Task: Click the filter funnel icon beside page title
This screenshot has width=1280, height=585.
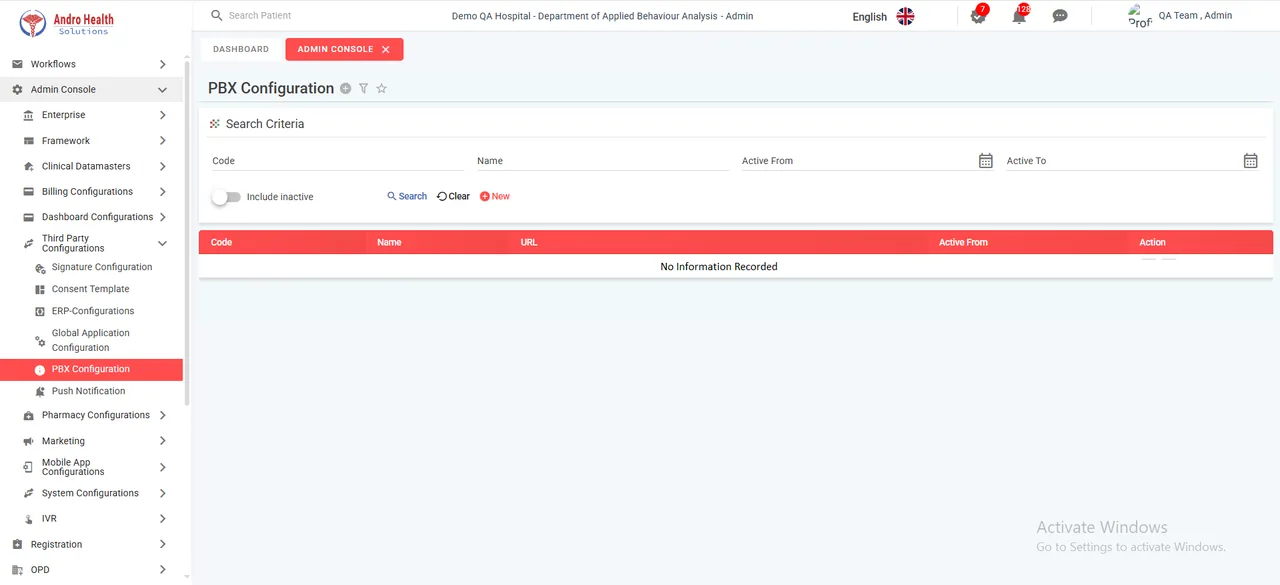Action: (363, 88)
